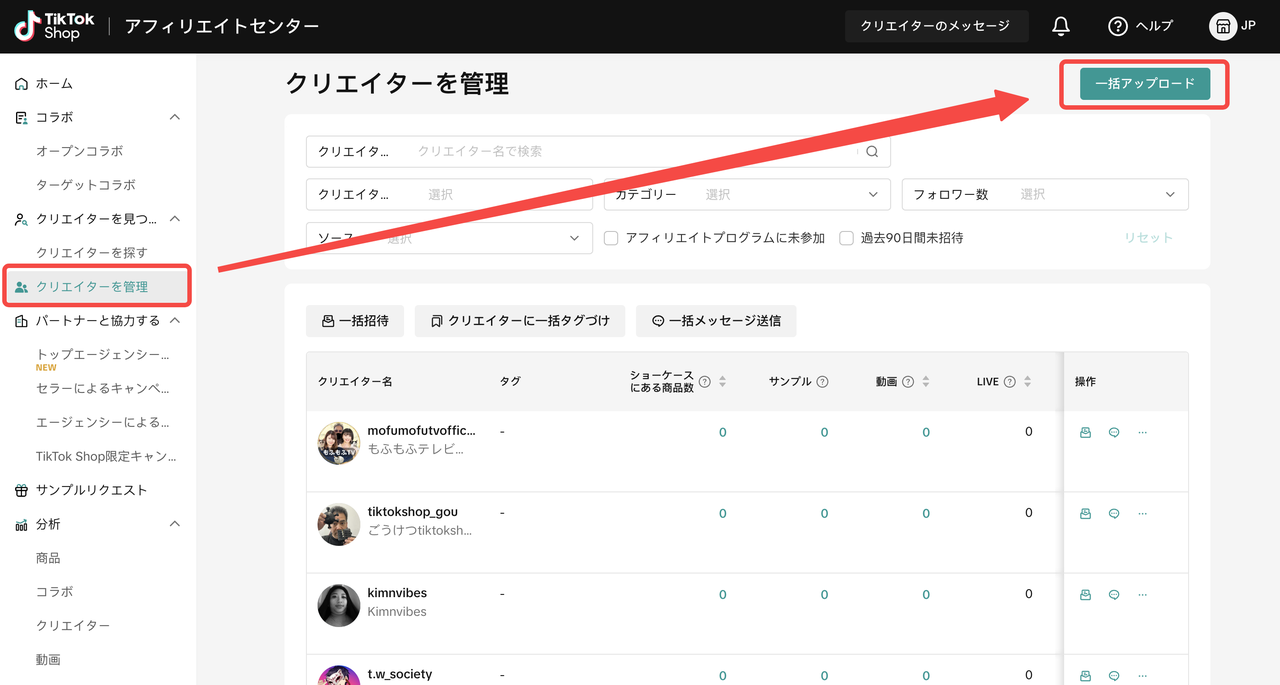This screenshot has height=685, width=1280.
Task: Click the 一括招待 button
Action: click(x=355, y=321)
